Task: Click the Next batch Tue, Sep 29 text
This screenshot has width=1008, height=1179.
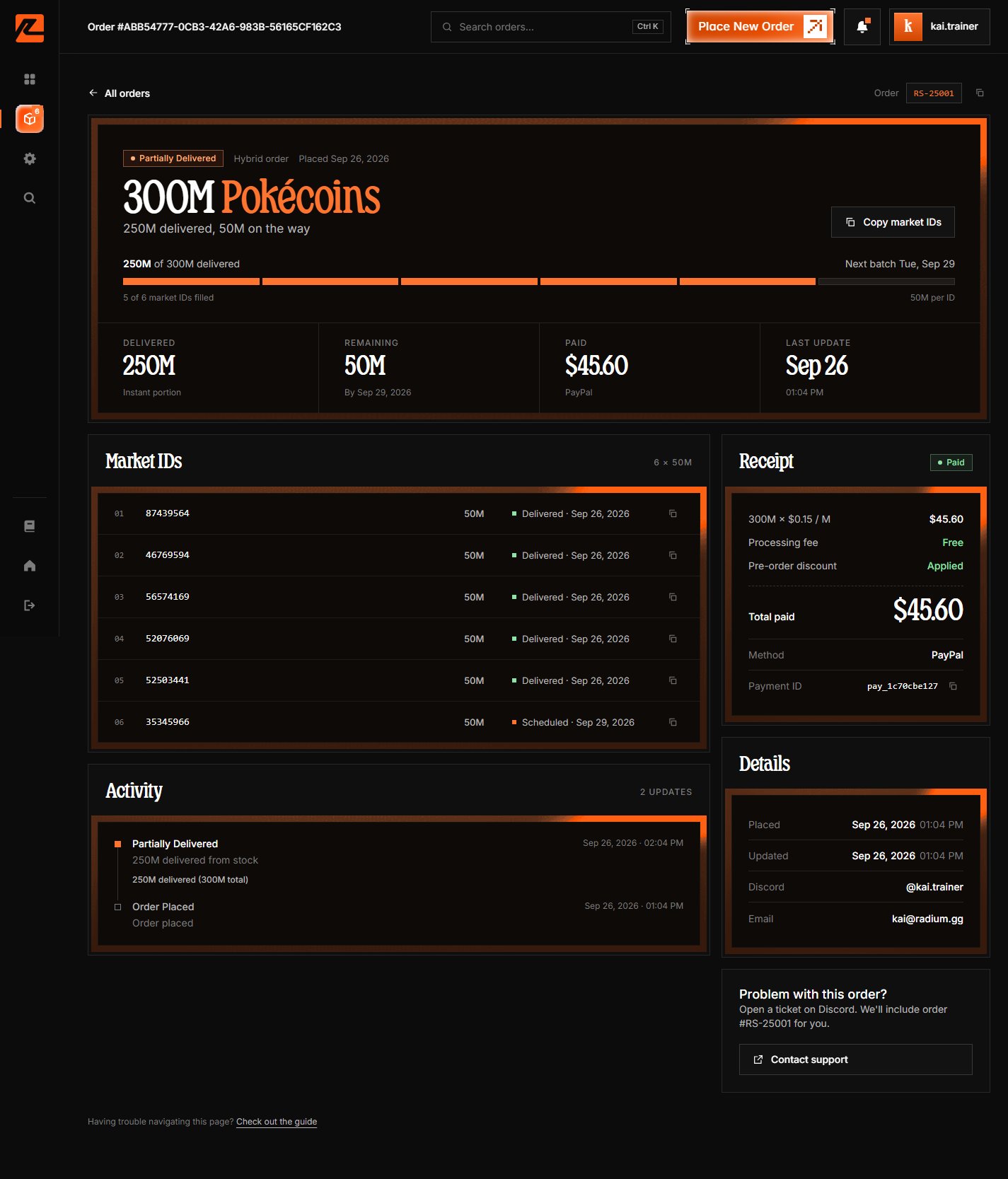Action: pyautogui.click(x=900, y=264)
